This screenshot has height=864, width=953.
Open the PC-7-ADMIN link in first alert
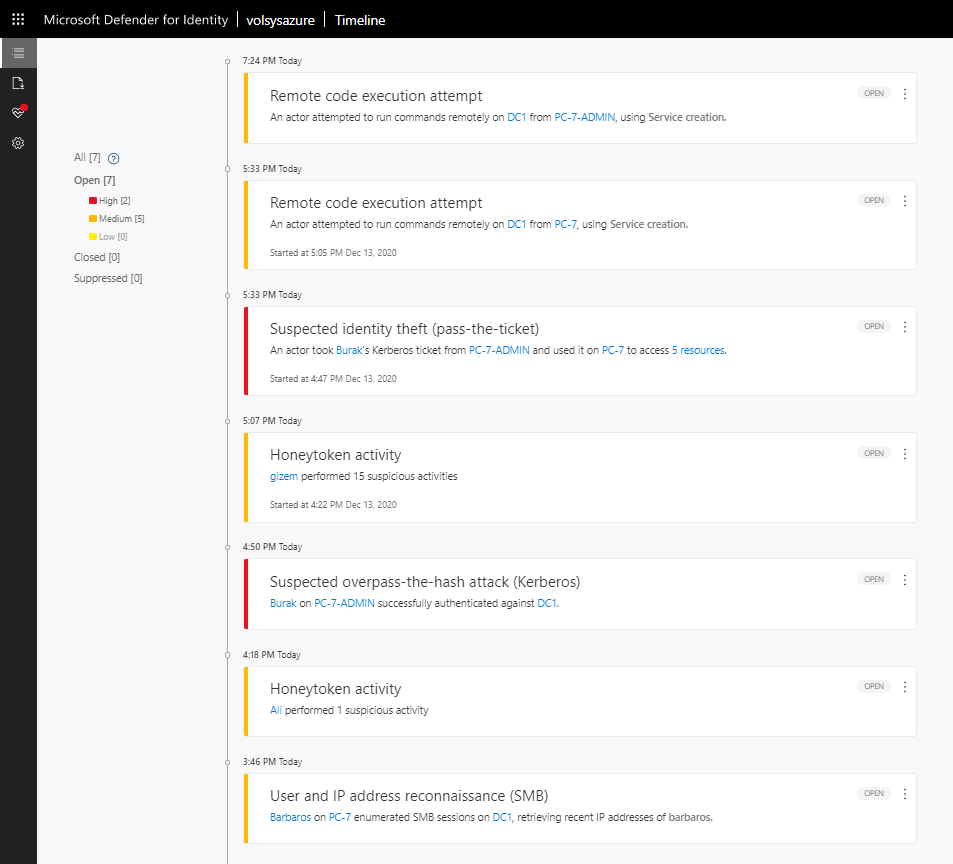pyautogui.click(x=585, y=117)
